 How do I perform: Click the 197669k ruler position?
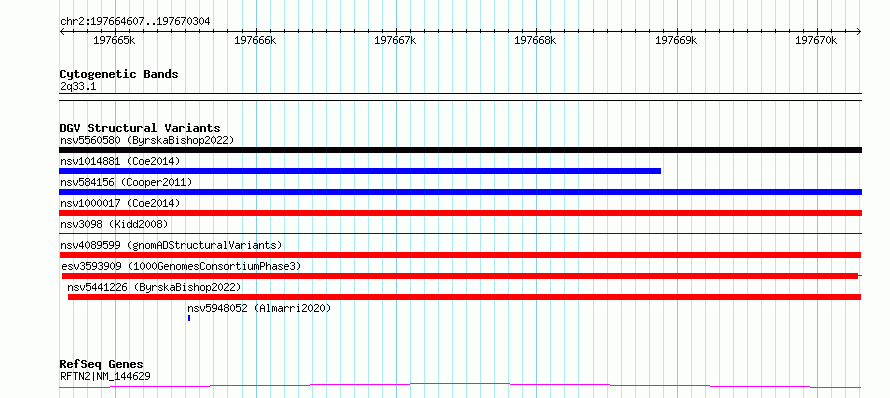tap(676, 41)
